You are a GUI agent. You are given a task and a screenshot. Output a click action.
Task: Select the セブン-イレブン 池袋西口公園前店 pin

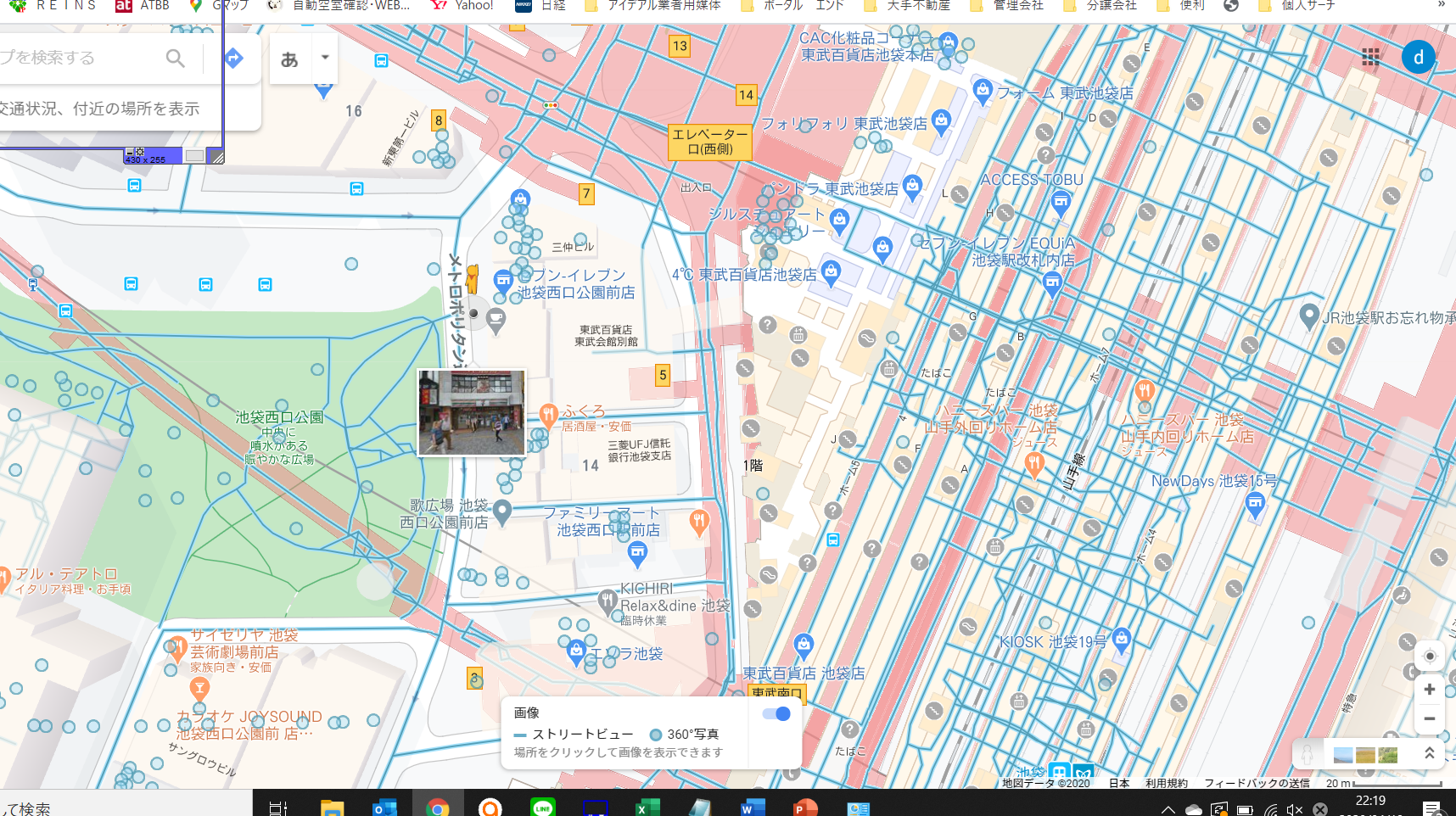(503, 281)
